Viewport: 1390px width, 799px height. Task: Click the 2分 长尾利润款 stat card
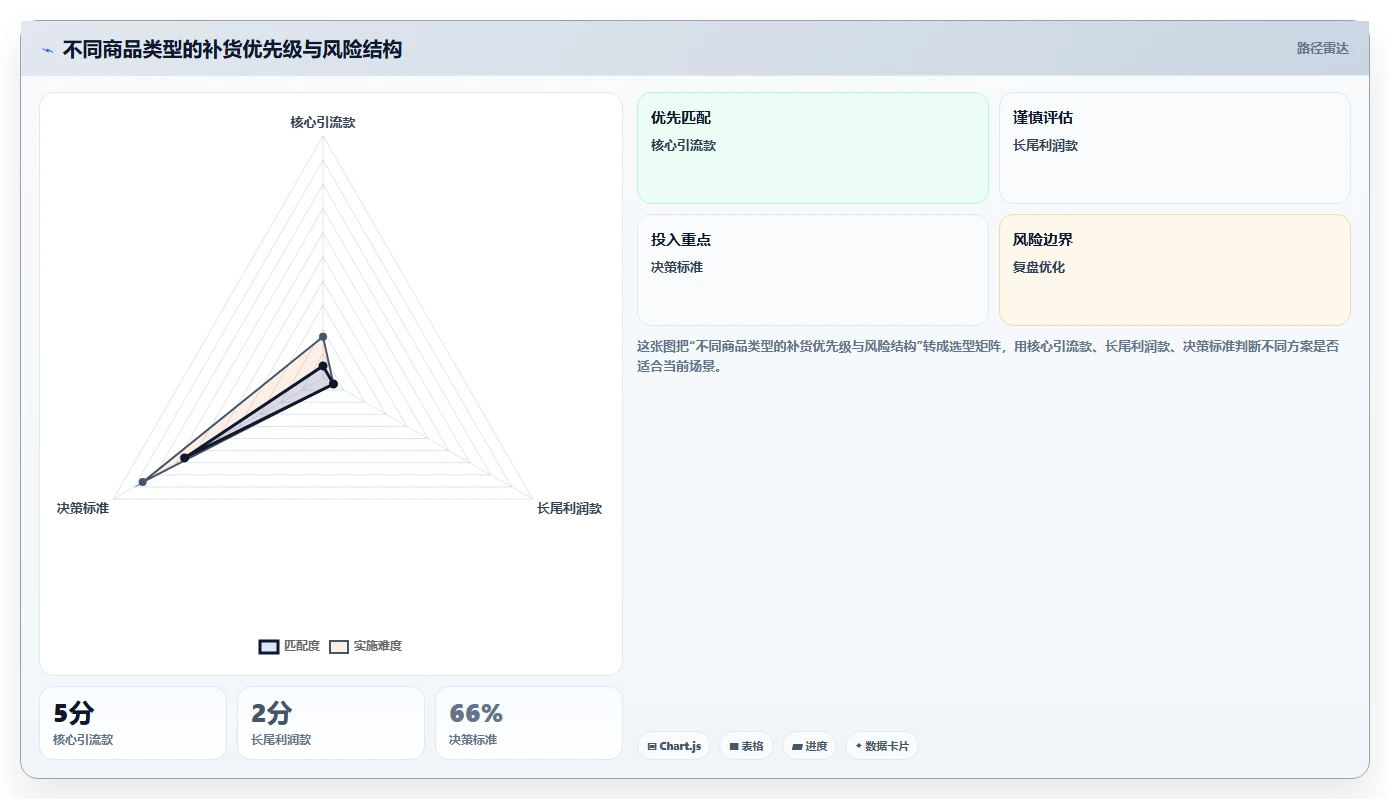[x=331, y=723]
